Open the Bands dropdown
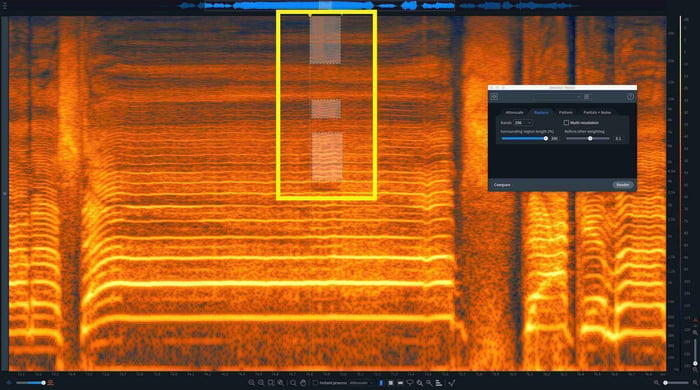700x390 pixels. [523, 123]
